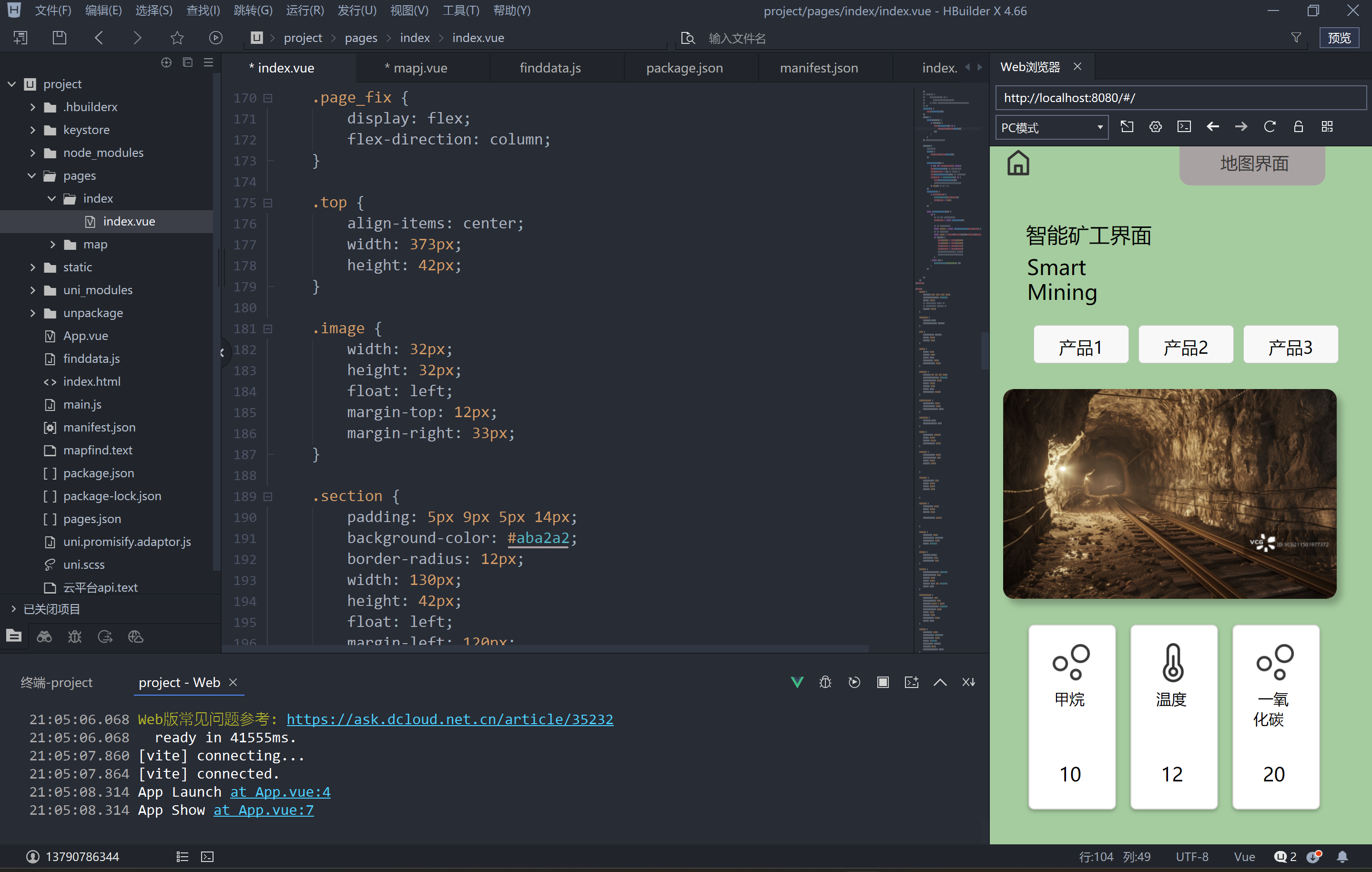Expand the uni_modules folder
Screen dimensions: 1372x872
click(x=32, y=289)
